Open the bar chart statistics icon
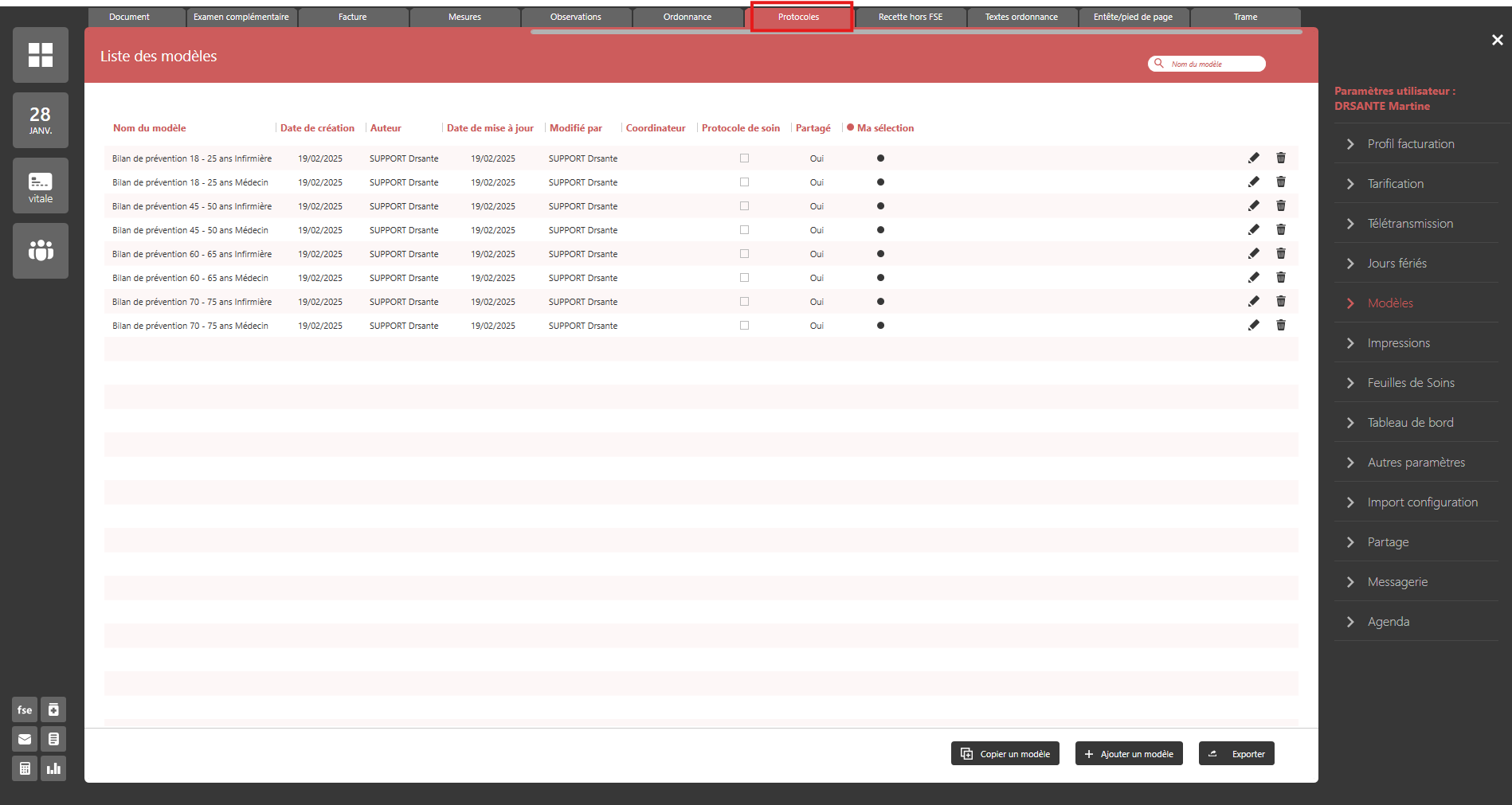Screen dimensions: 1512x805 [x=53, y=768]
